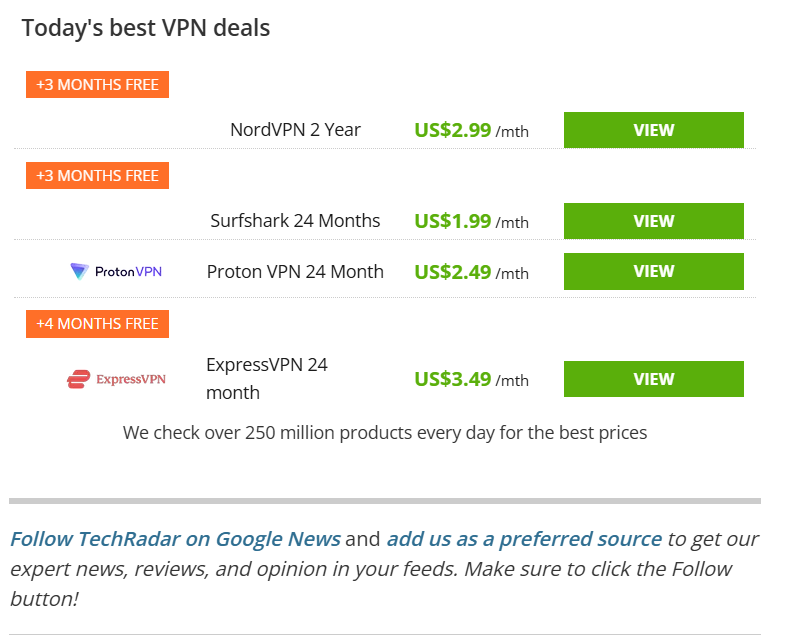The width and height of the screenshot is (800, 635).
Task: Open the NordVPN 2 Year deal title
Action: click(x=295, y=130)
